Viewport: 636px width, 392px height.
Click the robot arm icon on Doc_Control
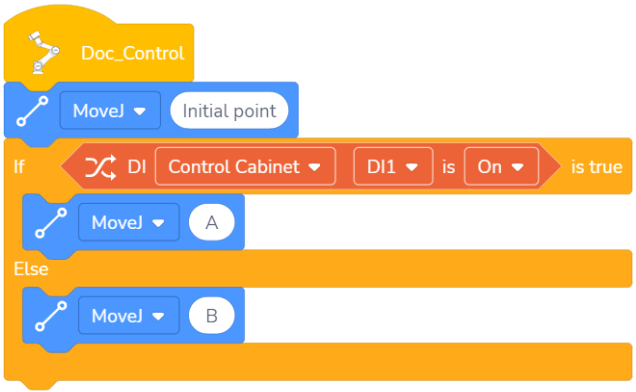(44, 52)
